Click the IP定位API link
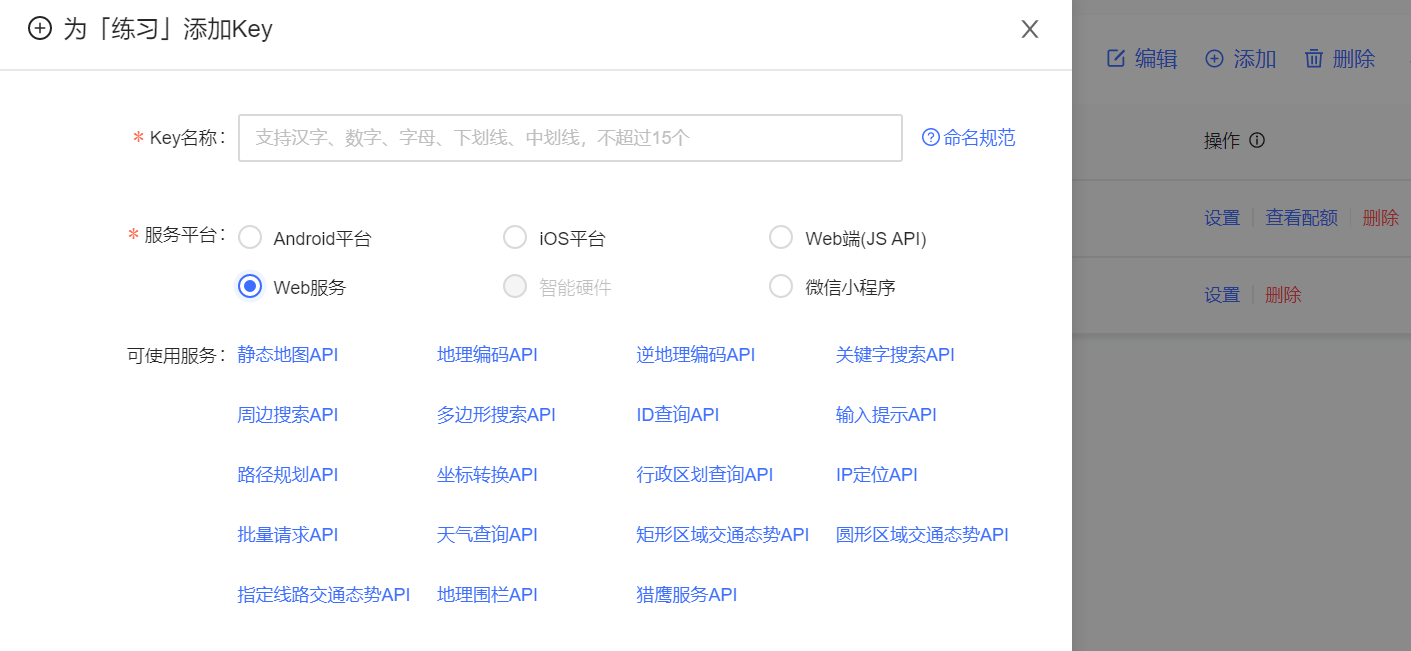1411x651 pixels. click(x=877, y=474)
